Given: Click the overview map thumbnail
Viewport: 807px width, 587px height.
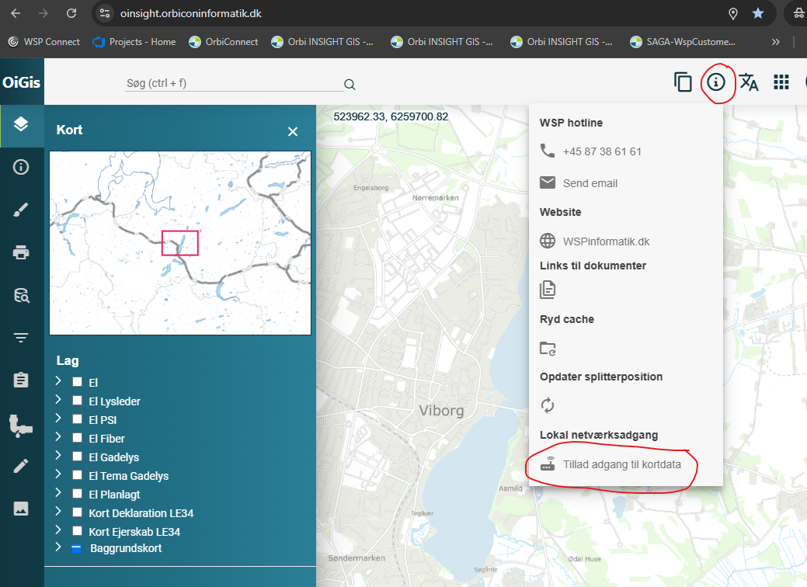Looking at the screenshot, I should (180, 243).
